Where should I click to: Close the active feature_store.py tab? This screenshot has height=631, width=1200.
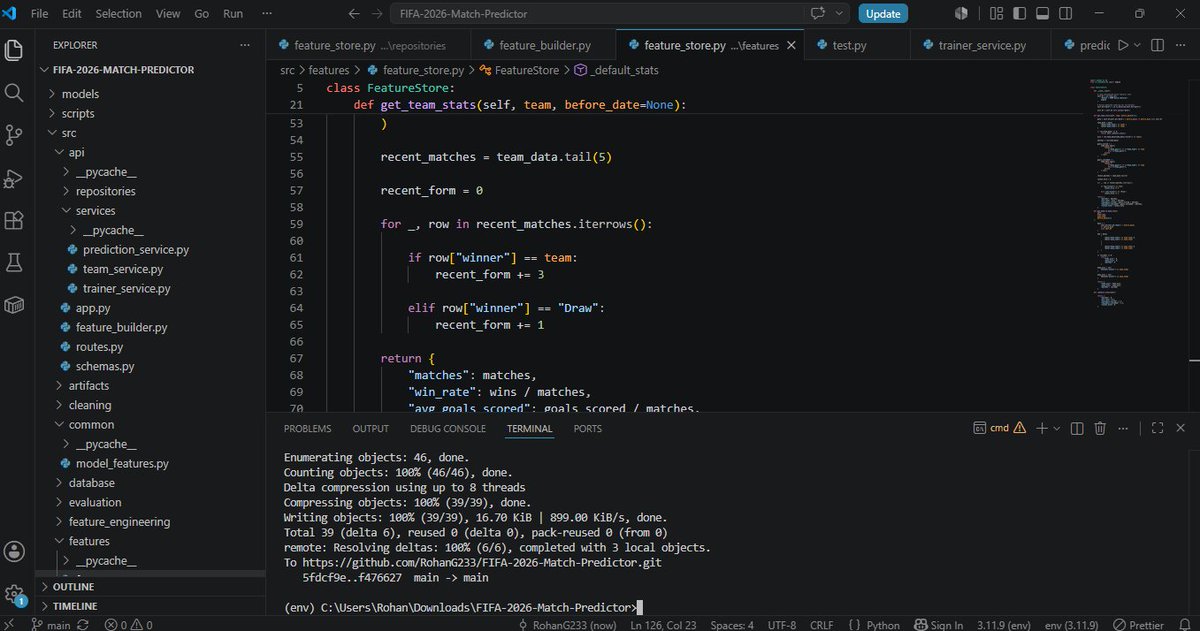(792, 45)
